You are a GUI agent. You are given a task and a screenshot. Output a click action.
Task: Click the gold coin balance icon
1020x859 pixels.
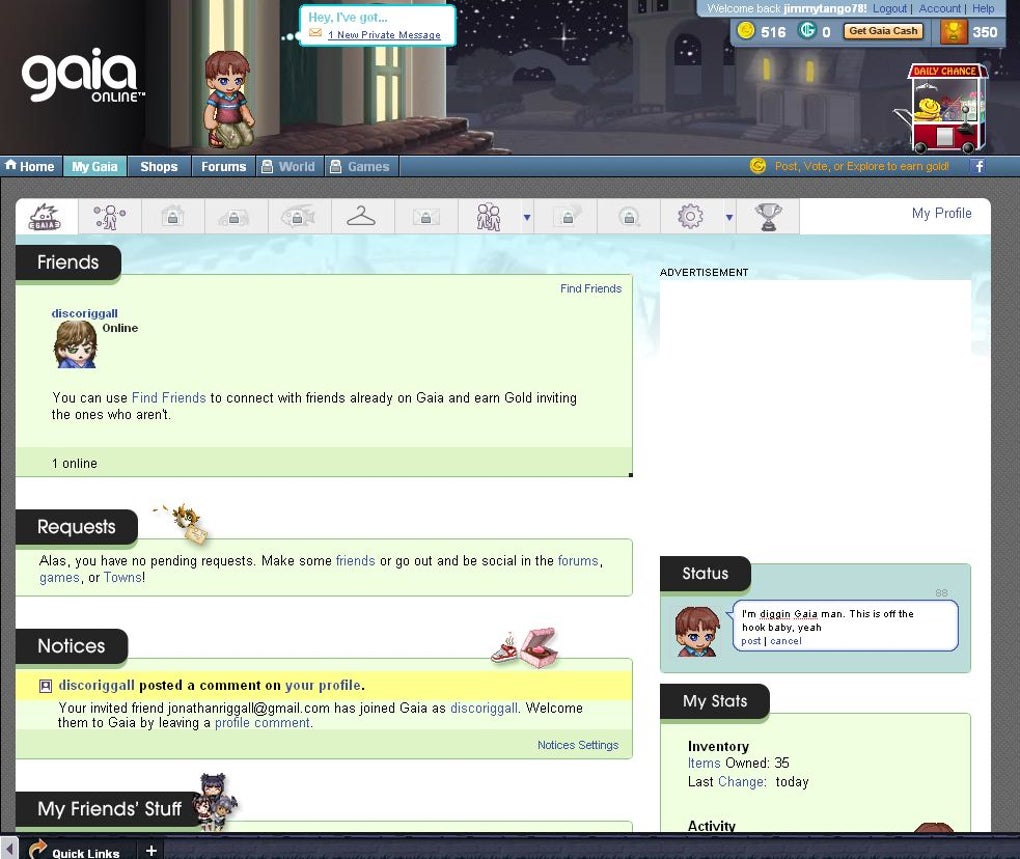click(745, 31)
